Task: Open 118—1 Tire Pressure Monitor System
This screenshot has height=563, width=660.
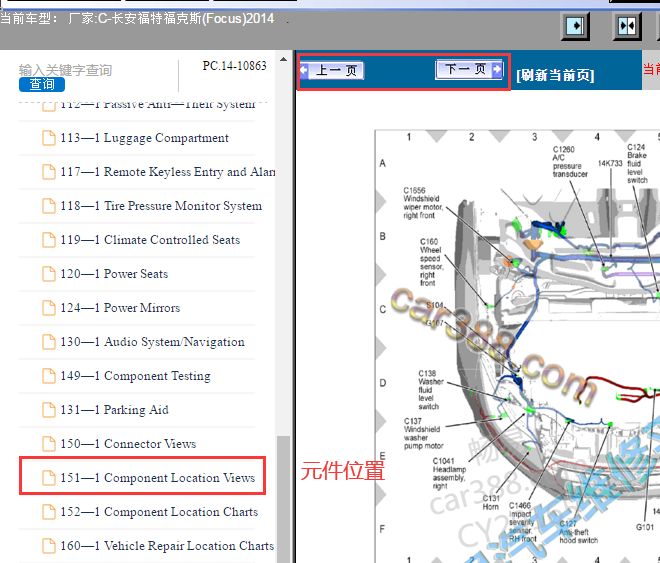Action: tap(161, 206)
